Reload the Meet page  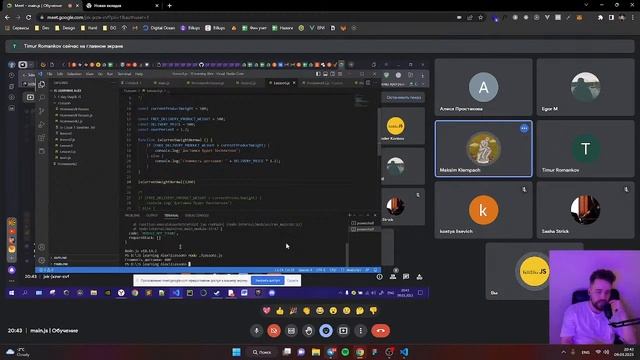[x=29, y=18]
